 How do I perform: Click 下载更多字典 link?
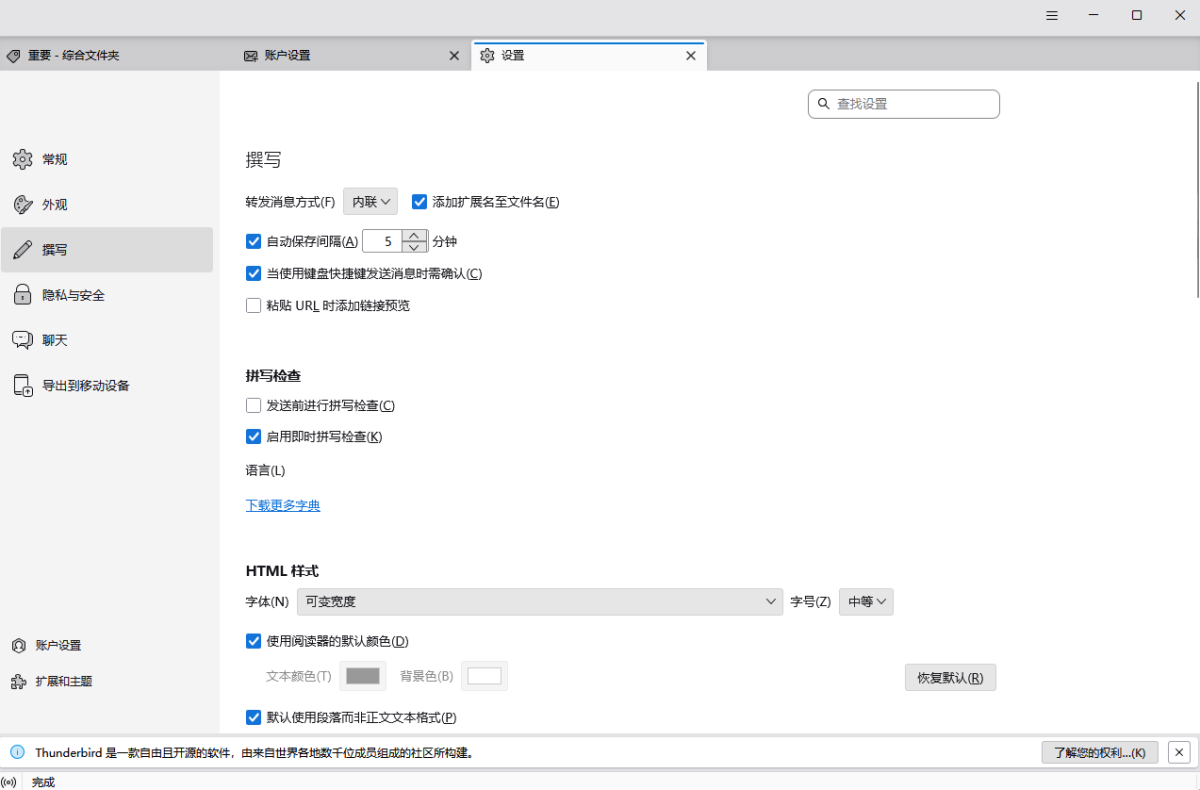(x=283, y=506)
